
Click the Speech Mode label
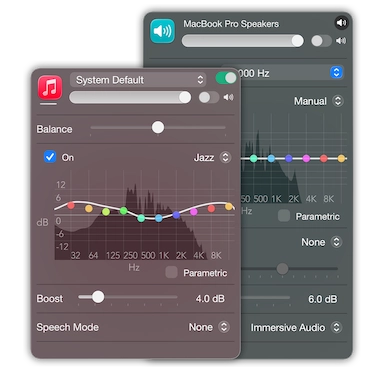point(68,327)
